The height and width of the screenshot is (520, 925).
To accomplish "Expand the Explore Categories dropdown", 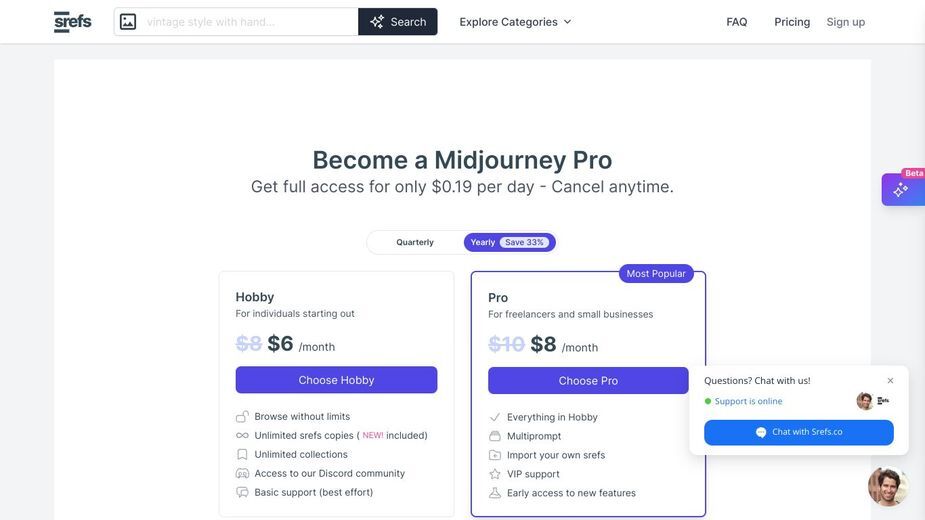I will pos(515,22).
